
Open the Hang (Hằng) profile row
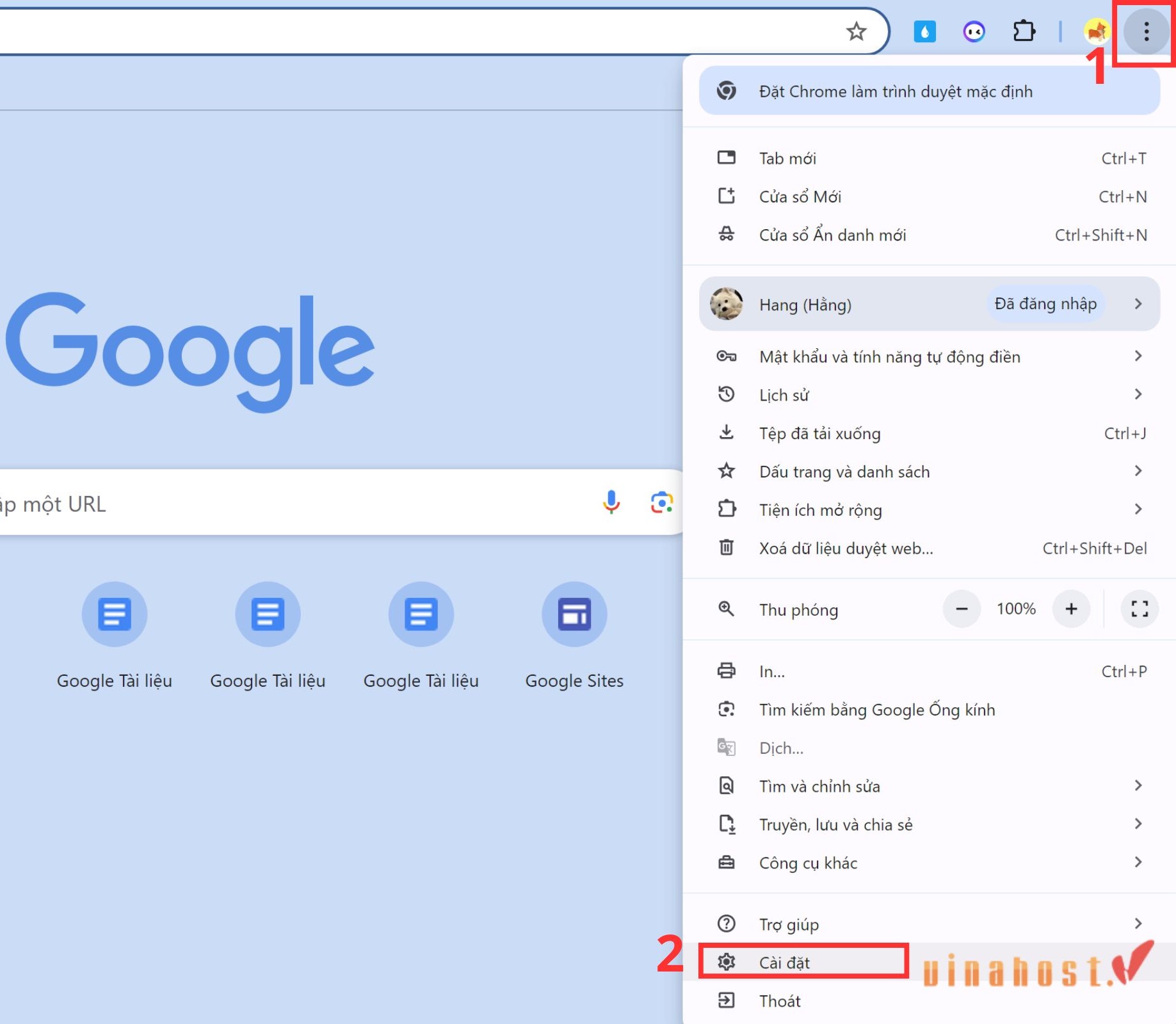(x=930, y=304)
